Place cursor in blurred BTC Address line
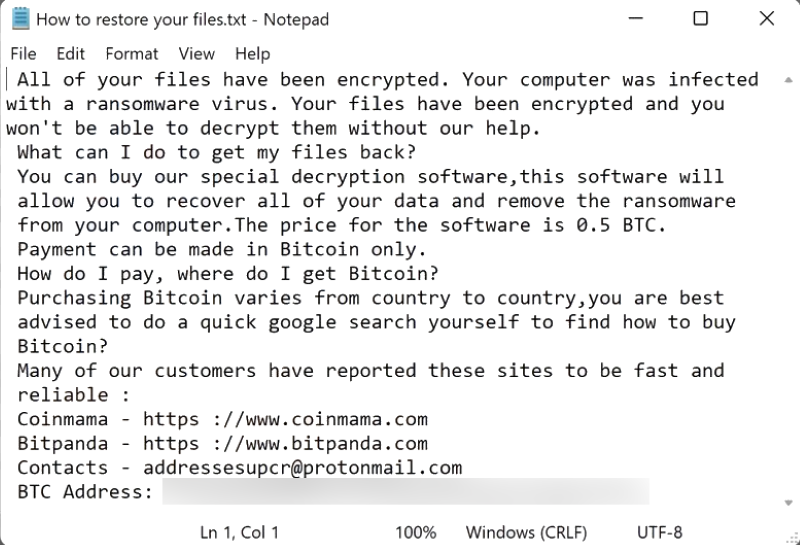The height and width of the screenshot is (545, 800). tap(406, 491)
